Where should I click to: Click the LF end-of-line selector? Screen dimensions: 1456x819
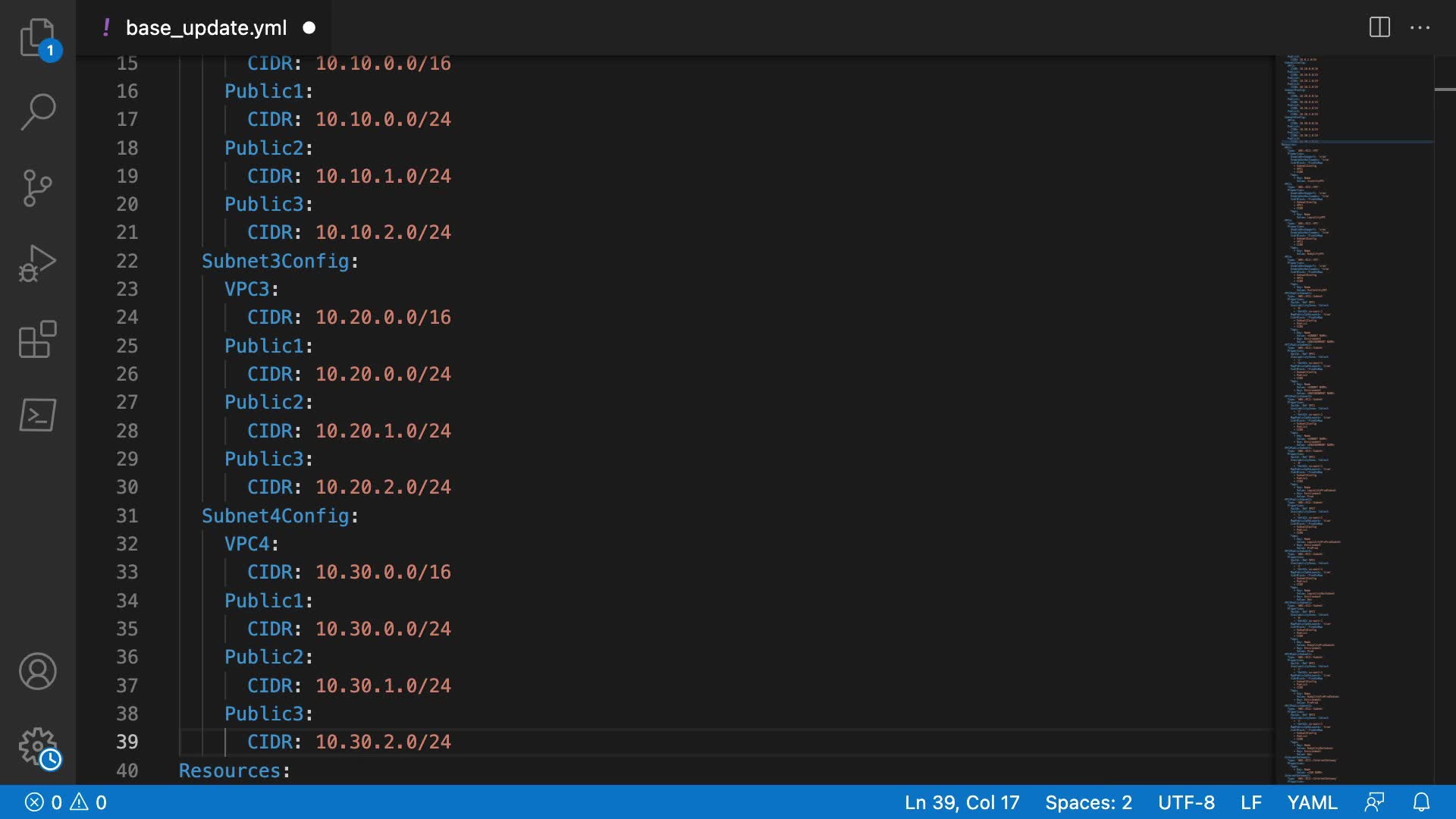click(1250, 802)
